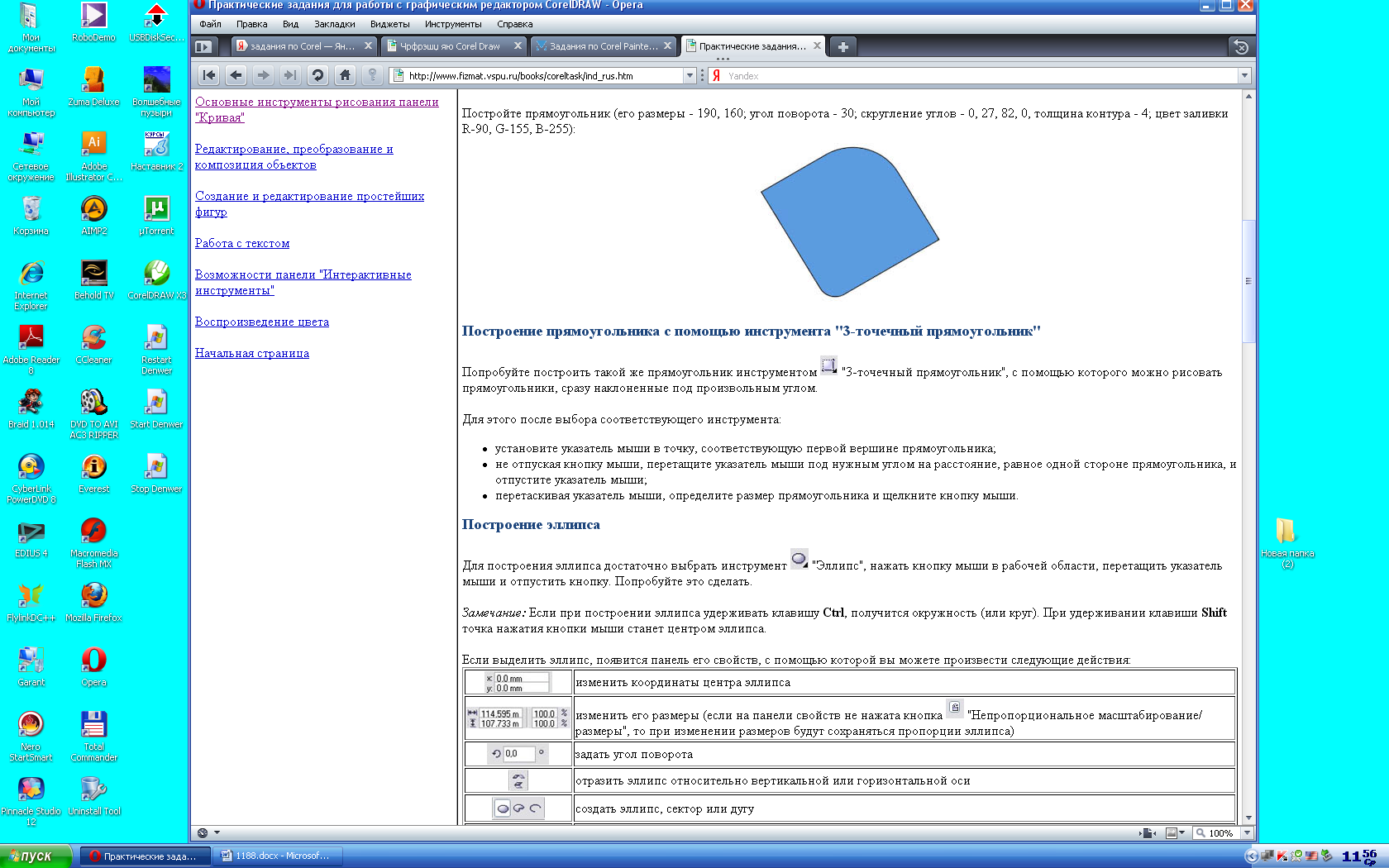Image resolution: width=1389 pixels, height=868 pixels.
Task: Open the Справка menu
Action: coord(514,24)
